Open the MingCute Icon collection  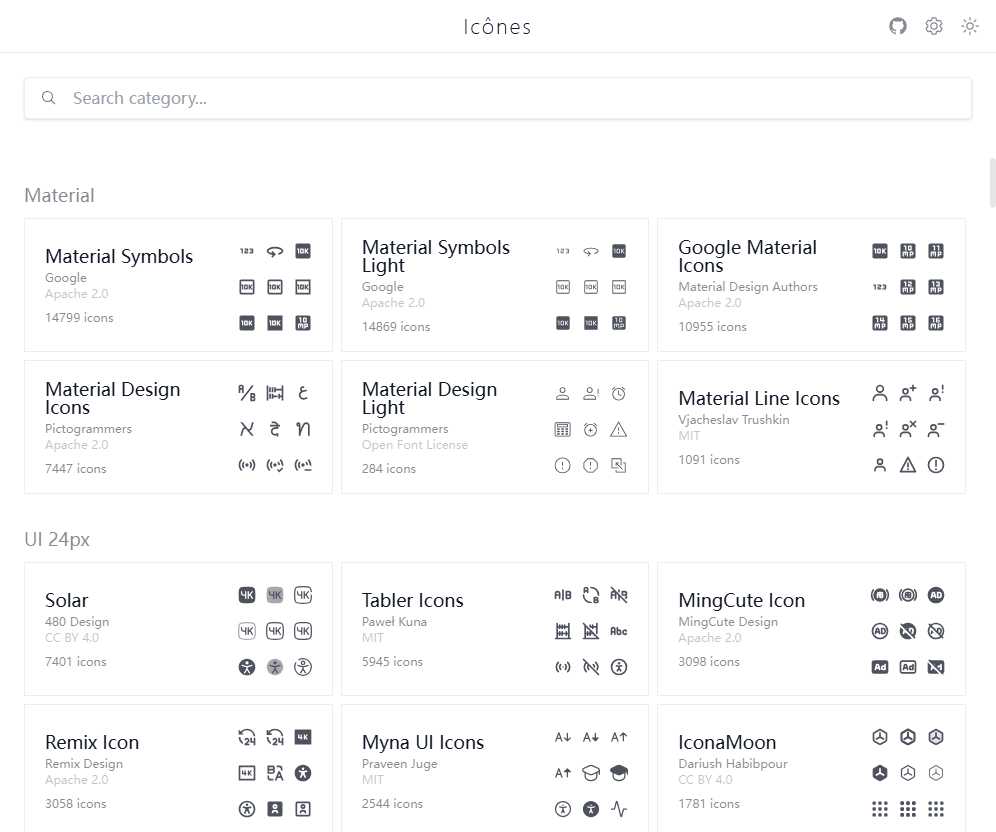(741, 600)
